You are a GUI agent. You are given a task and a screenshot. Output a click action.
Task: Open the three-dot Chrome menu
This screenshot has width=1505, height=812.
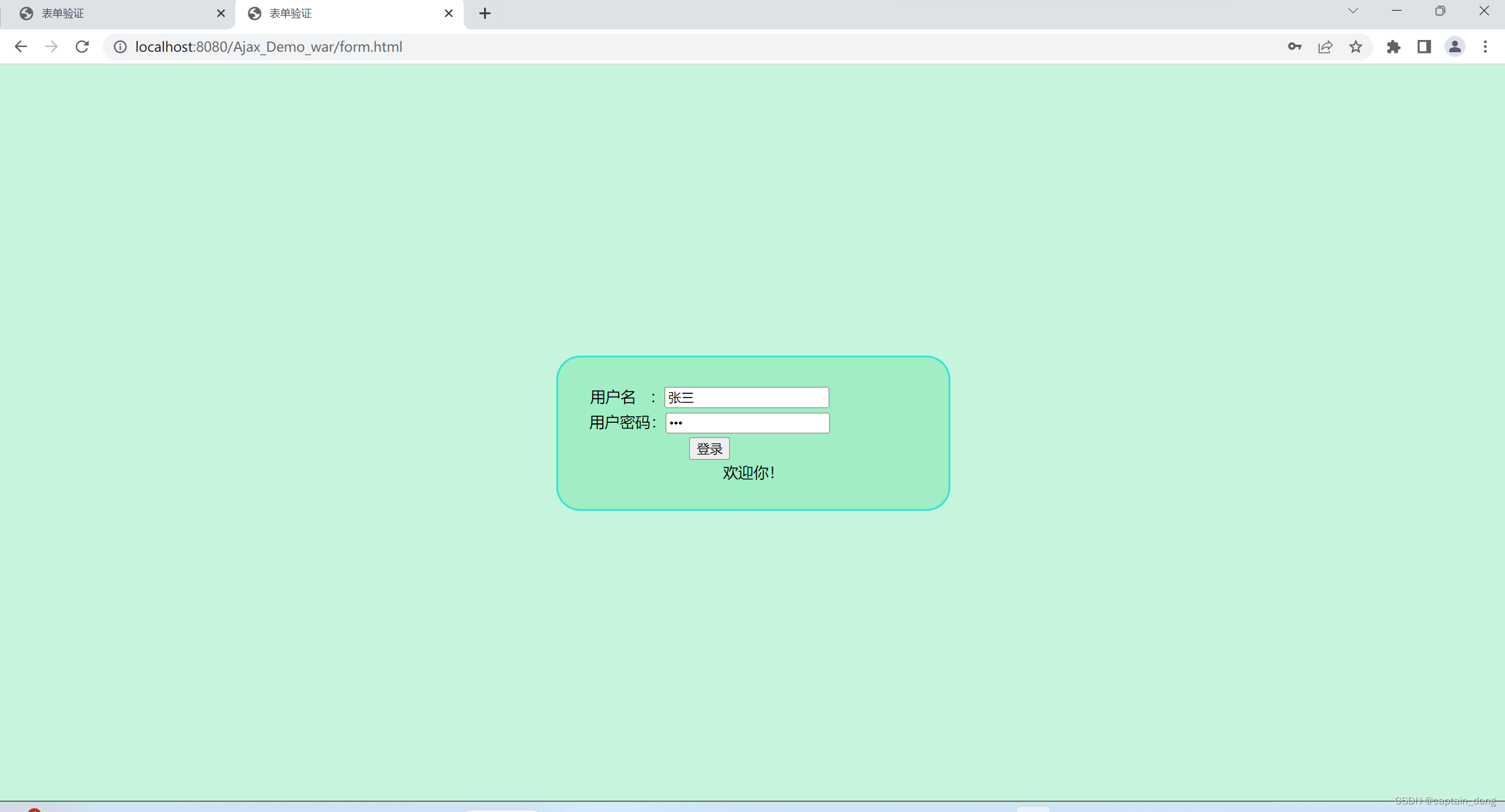coord(1486,47)
